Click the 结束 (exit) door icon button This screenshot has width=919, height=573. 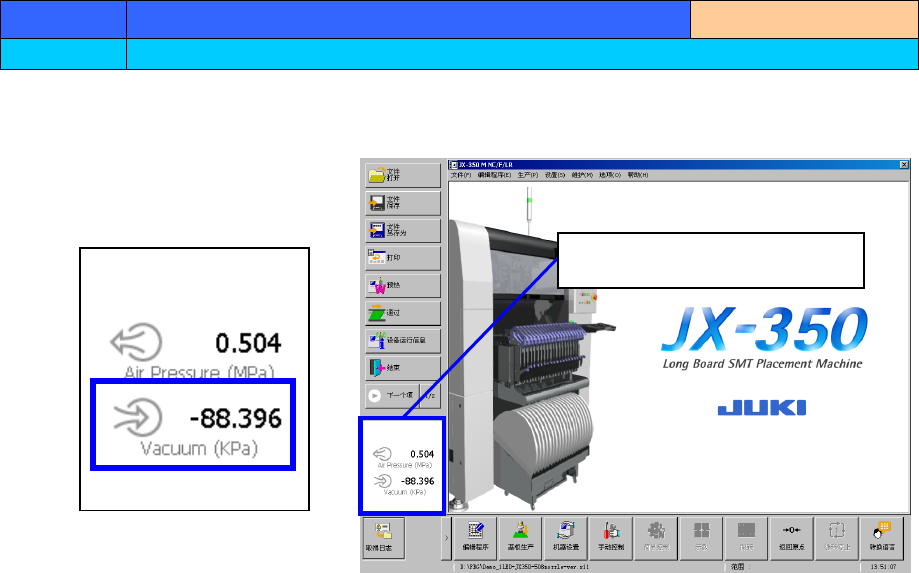point(403,368)
